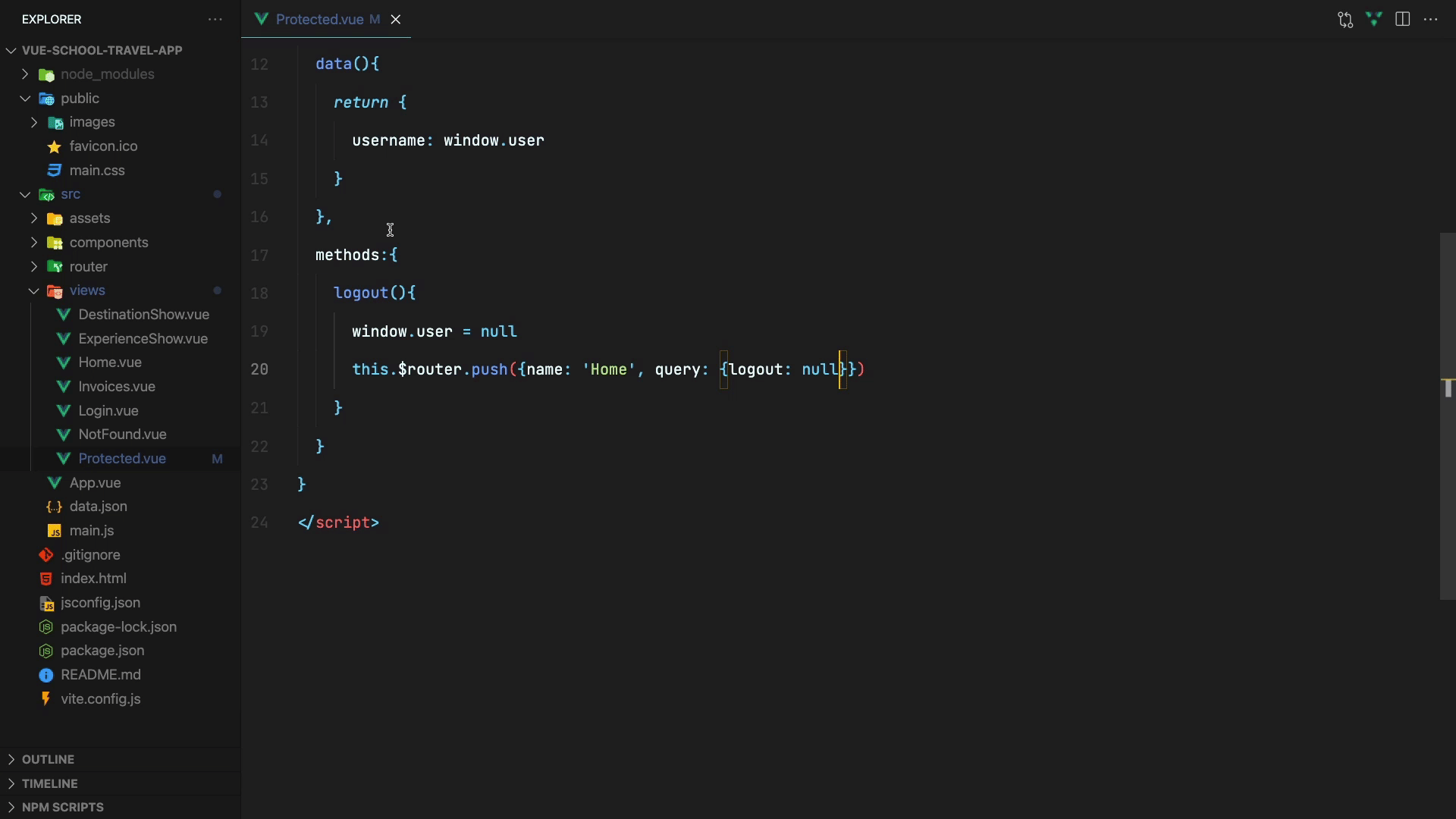Click the Open Changes git compare icon
Image resolution: width=1456 pixels, height=819 pixels.
(1345, 20)
